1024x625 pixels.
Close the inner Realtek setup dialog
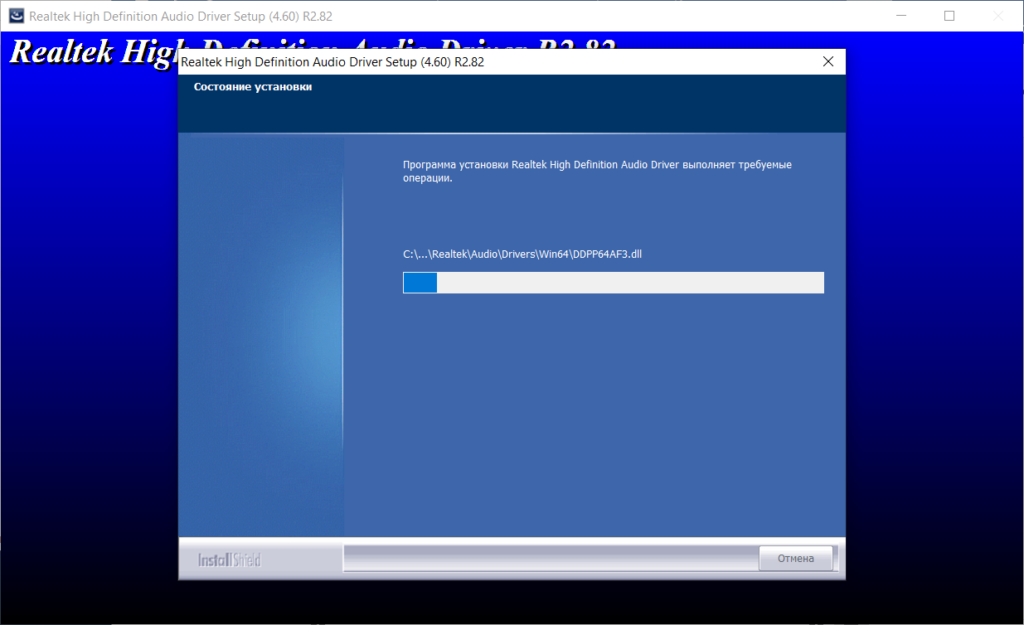click(828, 61)
